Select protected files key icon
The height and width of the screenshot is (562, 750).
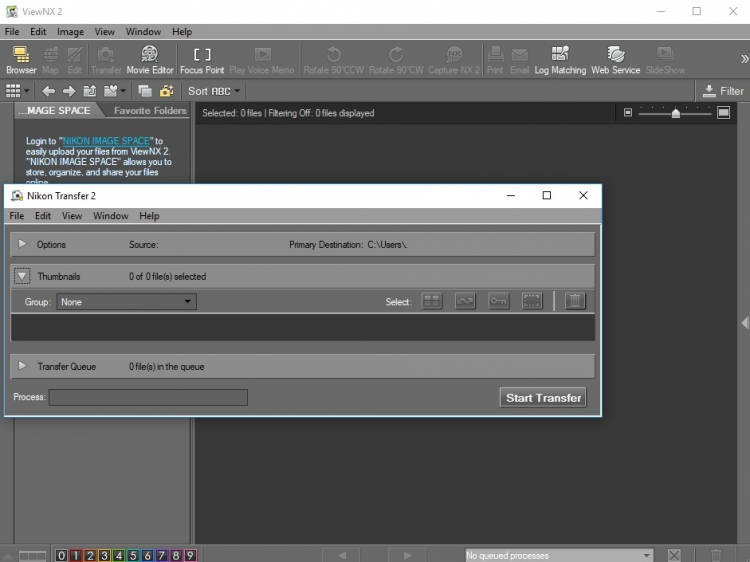[x=498, y=301]
